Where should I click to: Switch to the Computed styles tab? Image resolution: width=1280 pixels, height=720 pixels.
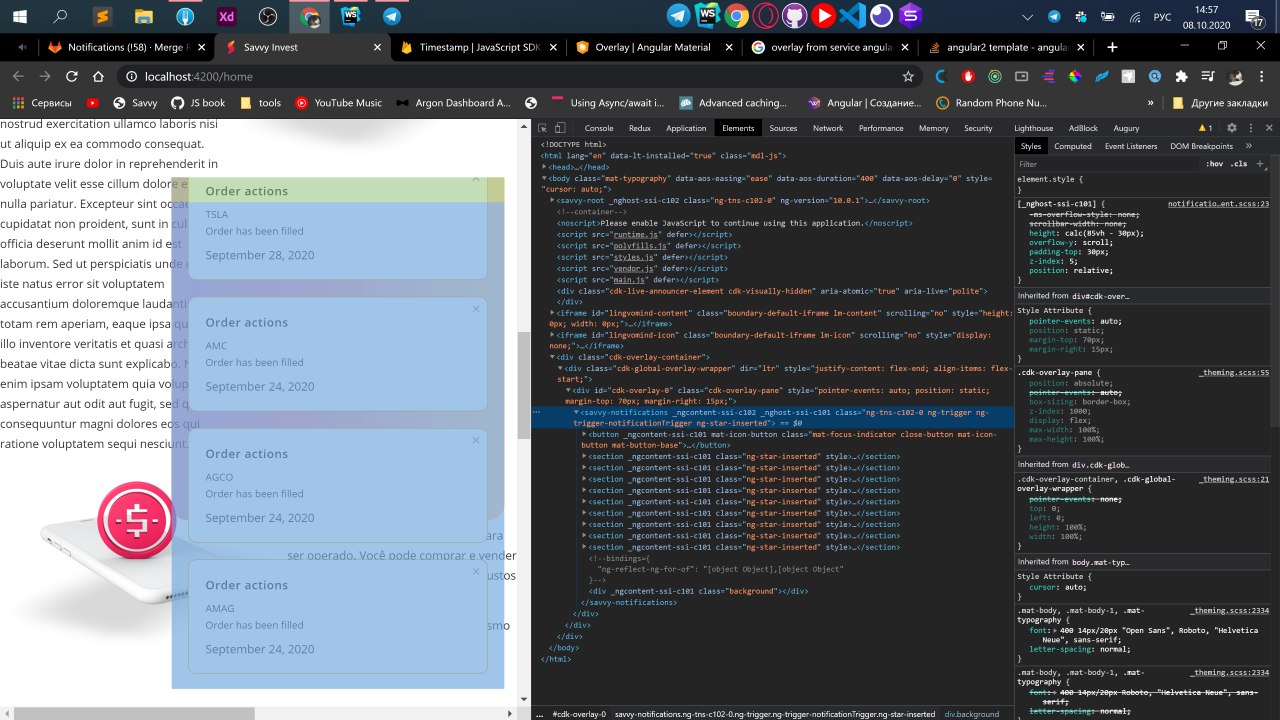pyautogui.click(x=1073, y=146)
